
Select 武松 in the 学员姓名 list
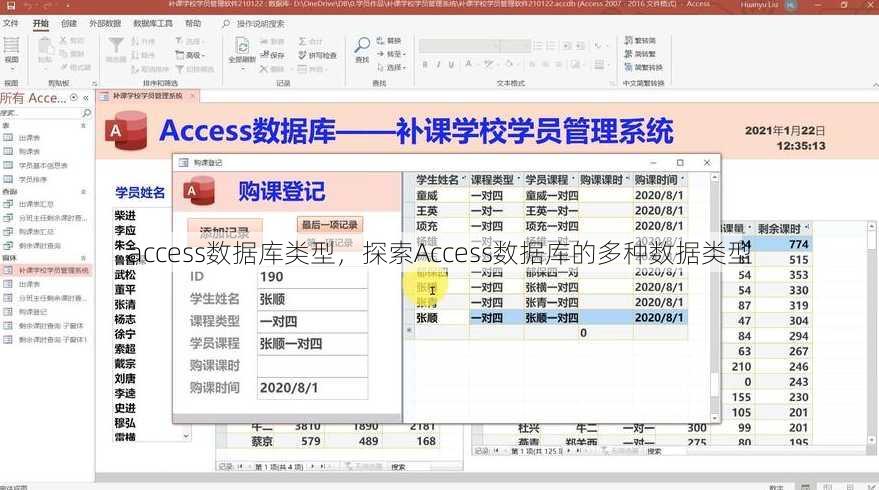(125, 275)
